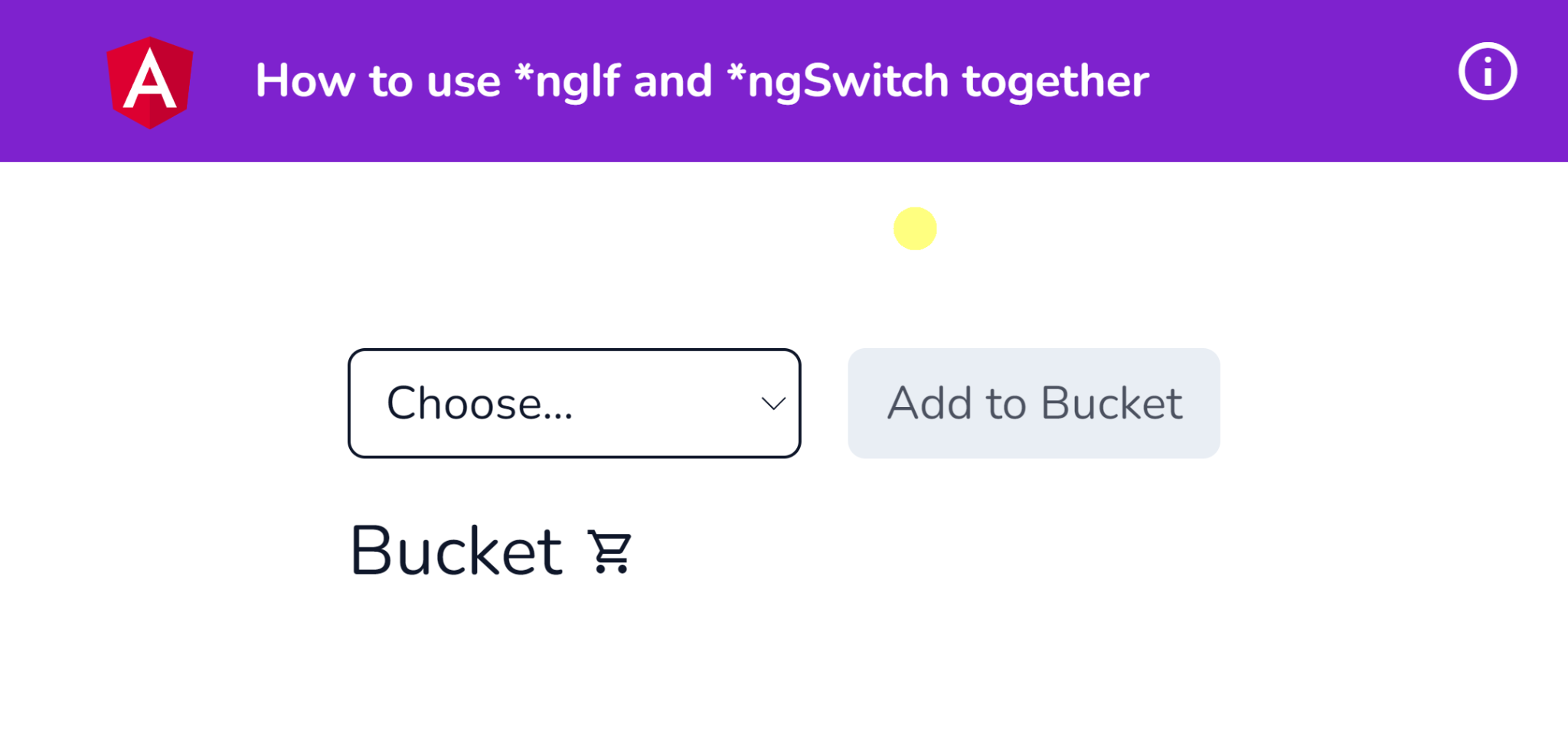Image resolution: width=1568 pixels, height=733 pixels.
Task: Click the word together in header title
Action: click(x=1057, y=81)
